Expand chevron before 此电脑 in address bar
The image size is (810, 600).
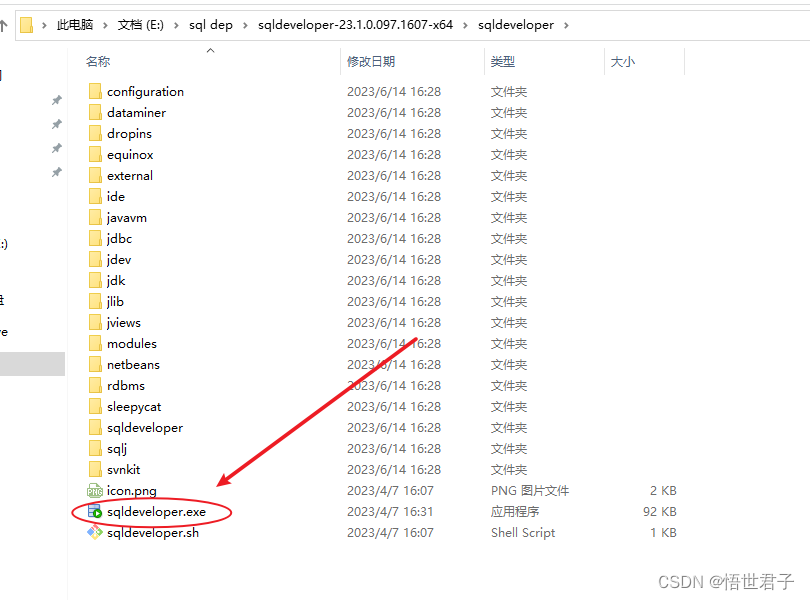(44, 25)
